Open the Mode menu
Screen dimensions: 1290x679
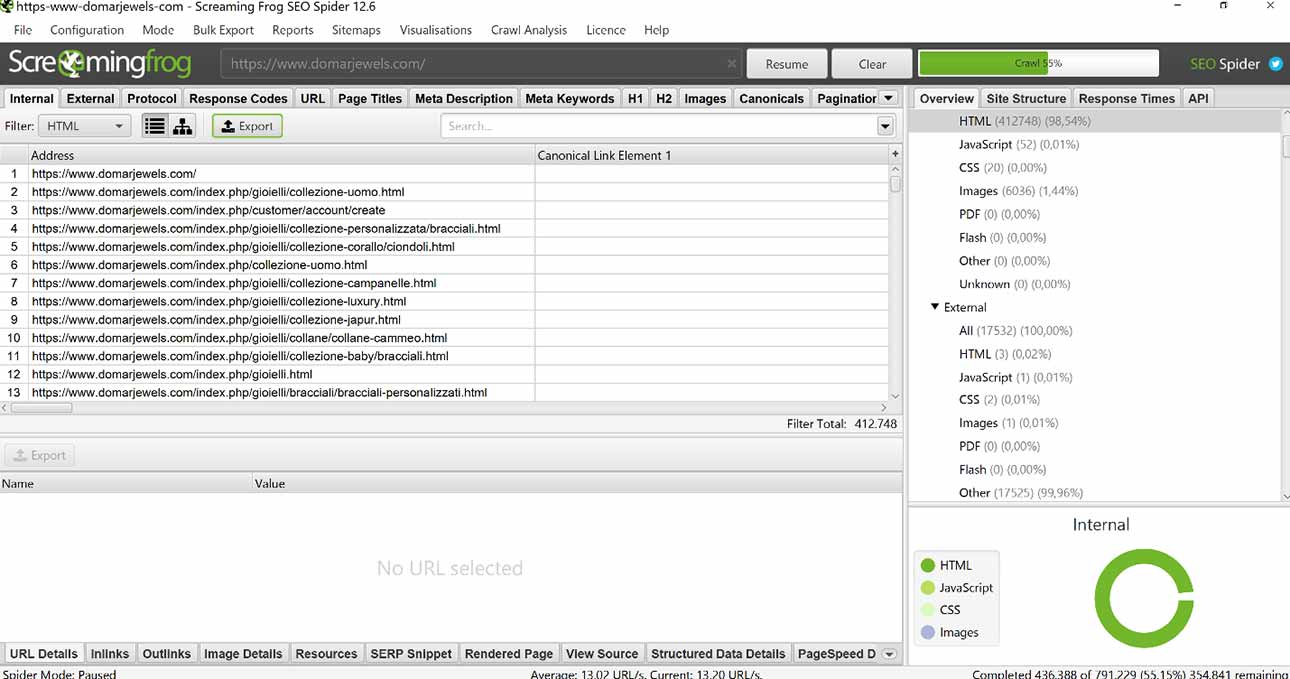click(158, 30)
